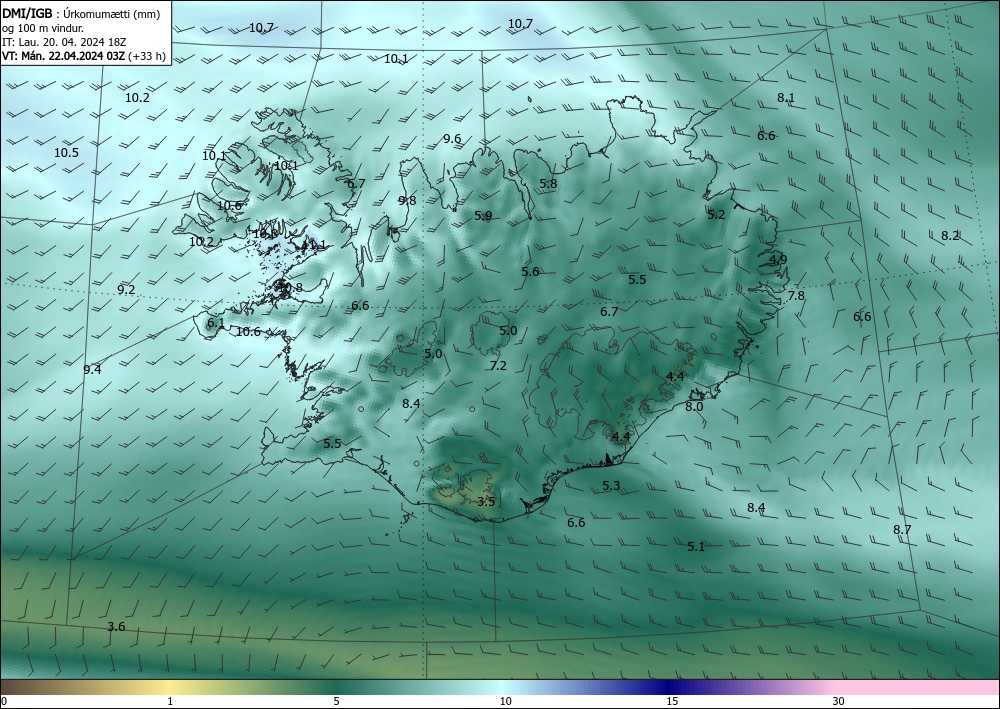Click the map value 4.9
The image size is (1000, 709).
(x=778, y=259)
